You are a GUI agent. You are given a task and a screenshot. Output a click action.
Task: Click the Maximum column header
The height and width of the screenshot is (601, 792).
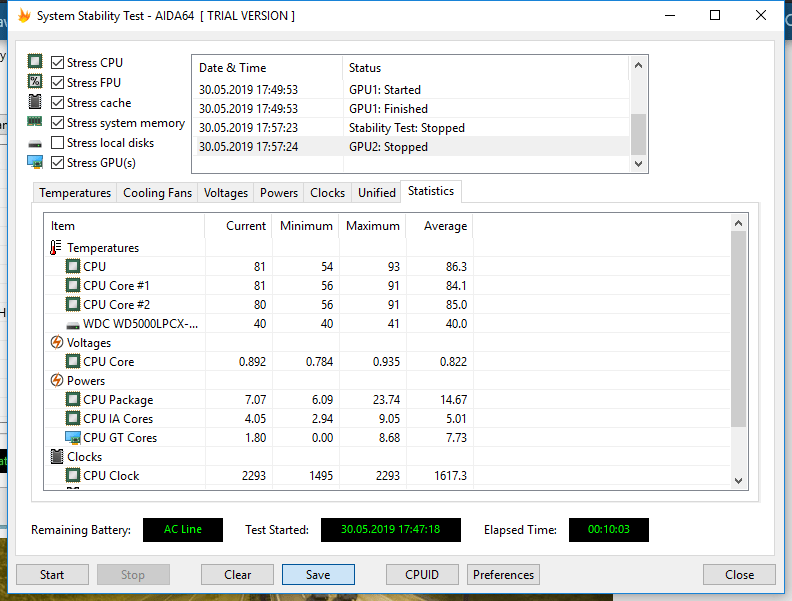pyautogui.click(x=373, y=226)
